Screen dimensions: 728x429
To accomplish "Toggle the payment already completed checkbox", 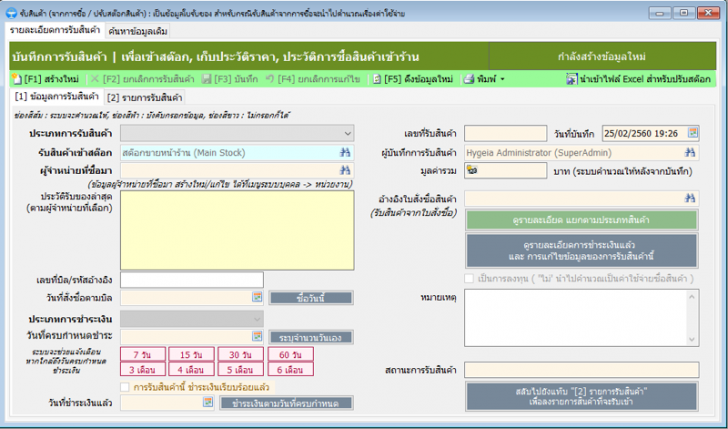I will [125, 387].
